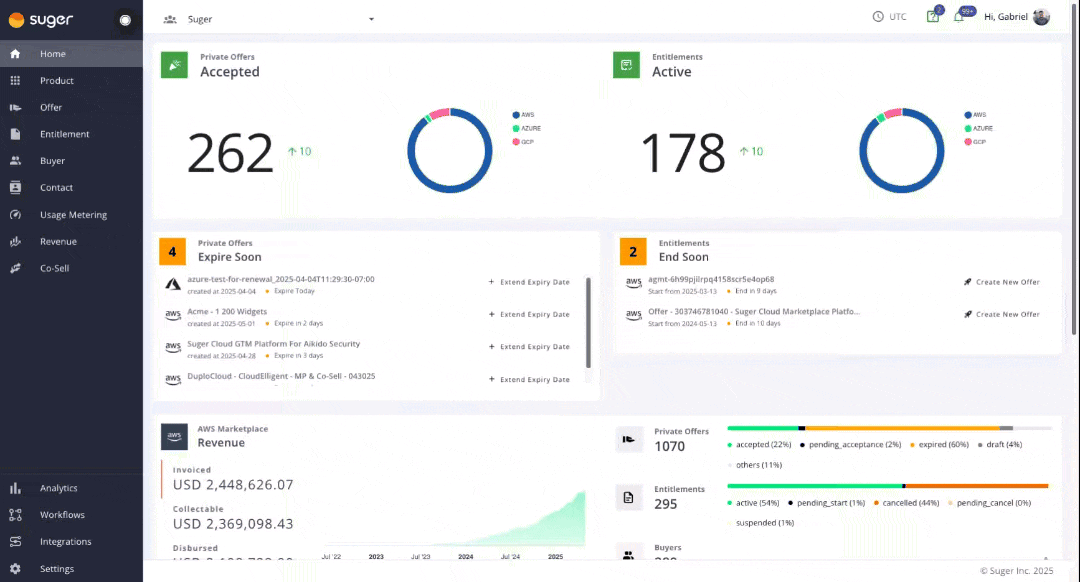Click the orange 4 Expire Soon badge
Viewport: 1080px width, 582px height.
point(172,251)
